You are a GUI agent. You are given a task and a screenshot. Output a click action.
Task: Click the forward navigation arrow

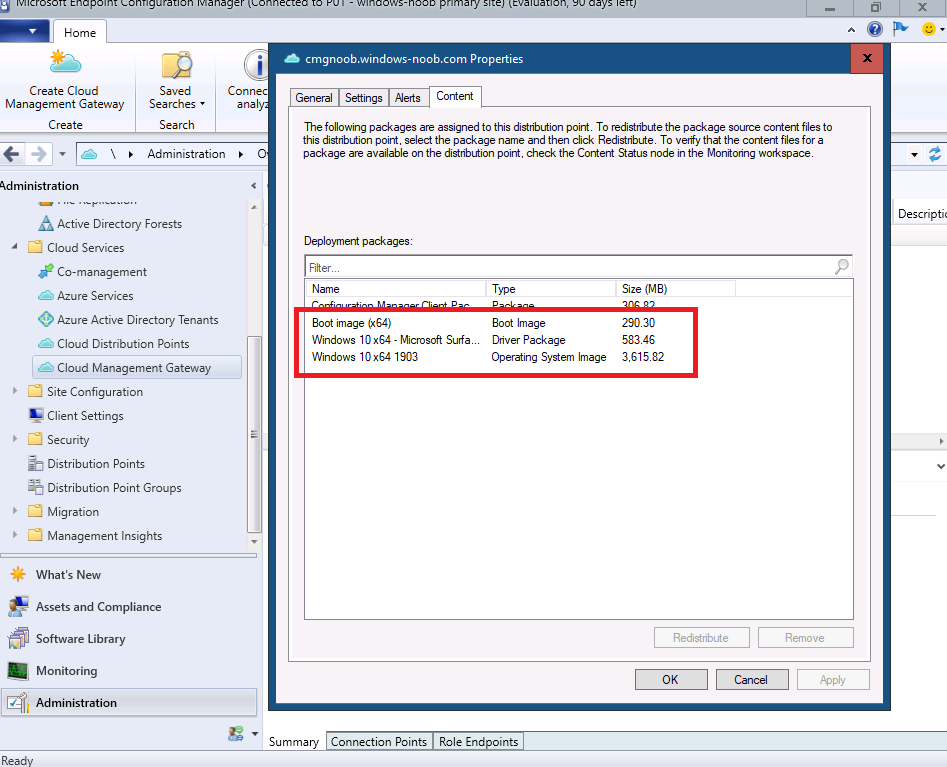pyautogui.click(x=39, y=154)
